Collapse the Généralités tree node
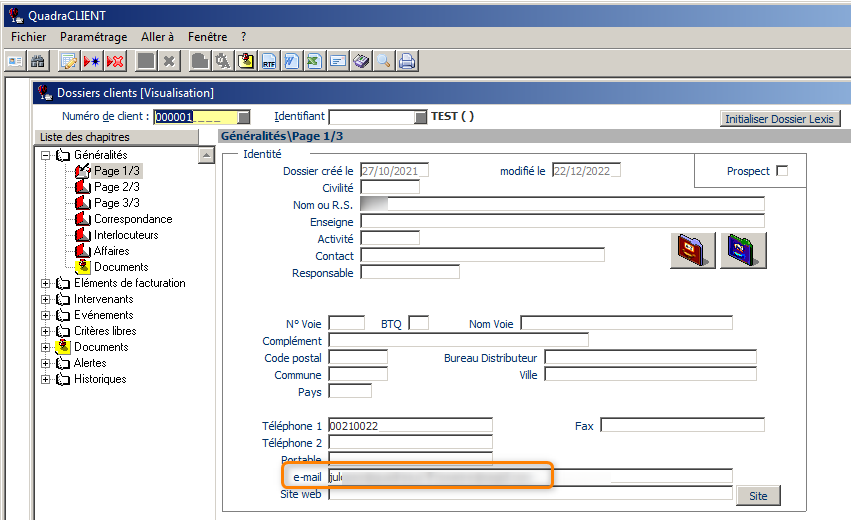 coord(46,155)
